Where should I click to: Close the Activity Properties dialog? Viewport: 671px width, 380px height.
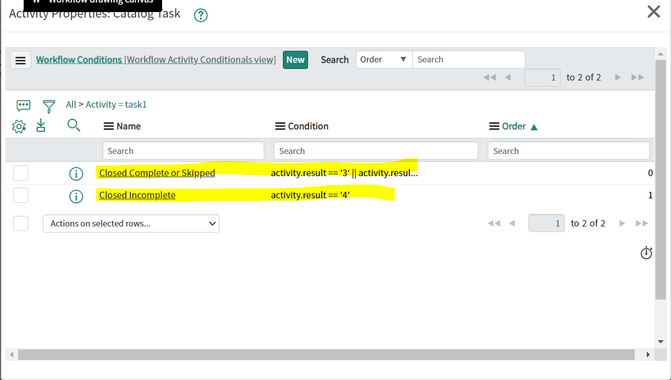coord(653,12)
